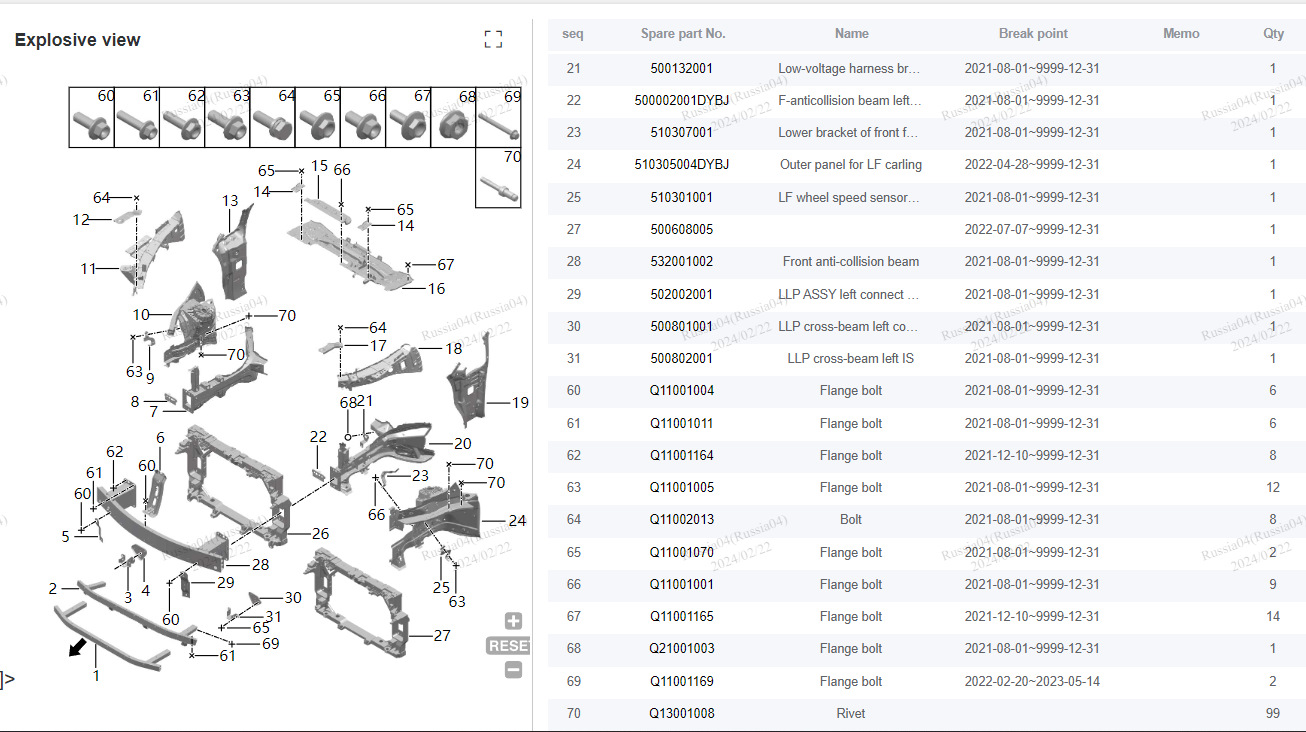Click part callout 24 in diagram

tap(517, 520)
